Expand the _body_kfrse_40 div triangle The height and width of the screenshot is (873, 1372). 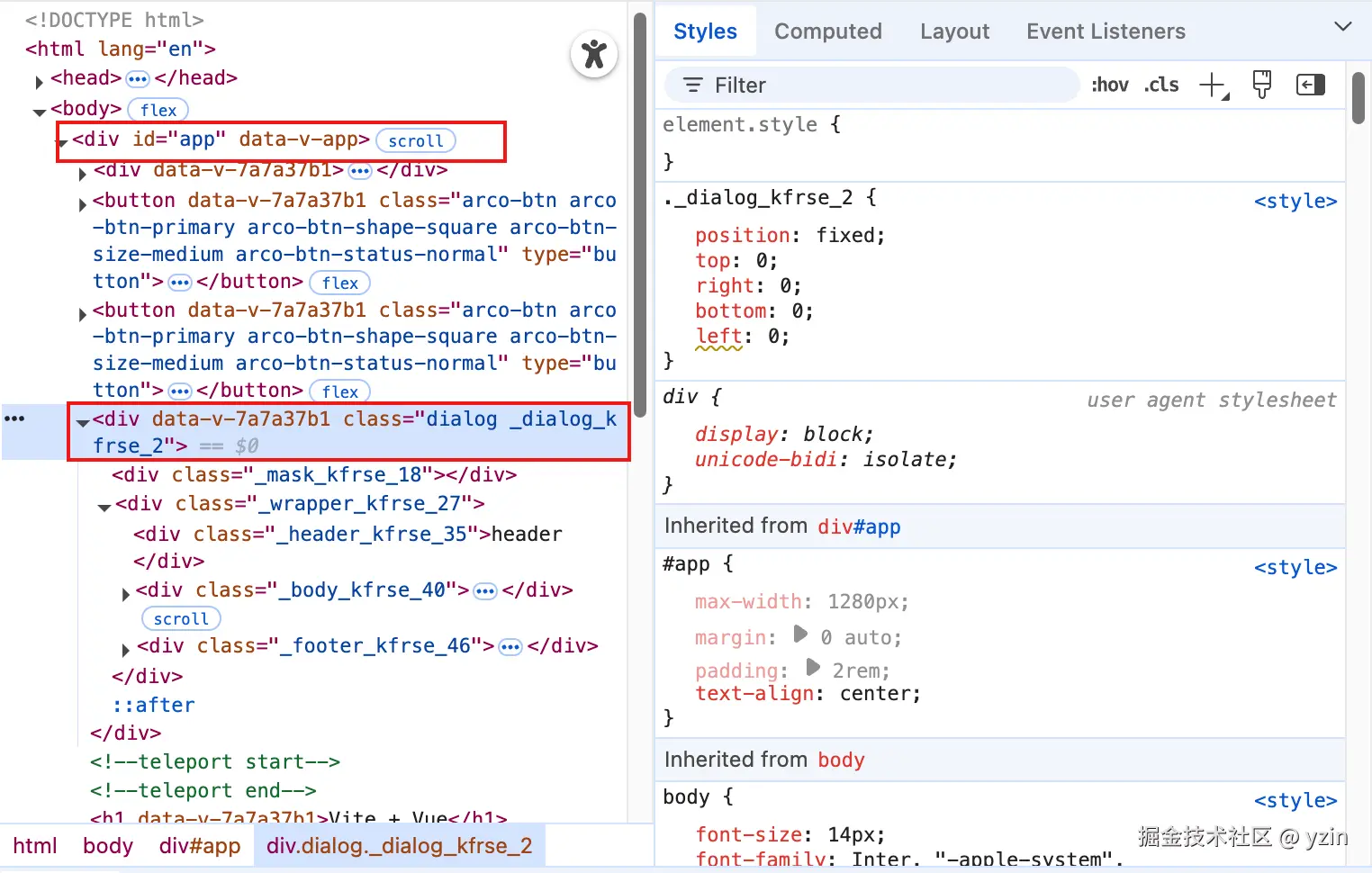pyautogui.click(x=126, y=594)
